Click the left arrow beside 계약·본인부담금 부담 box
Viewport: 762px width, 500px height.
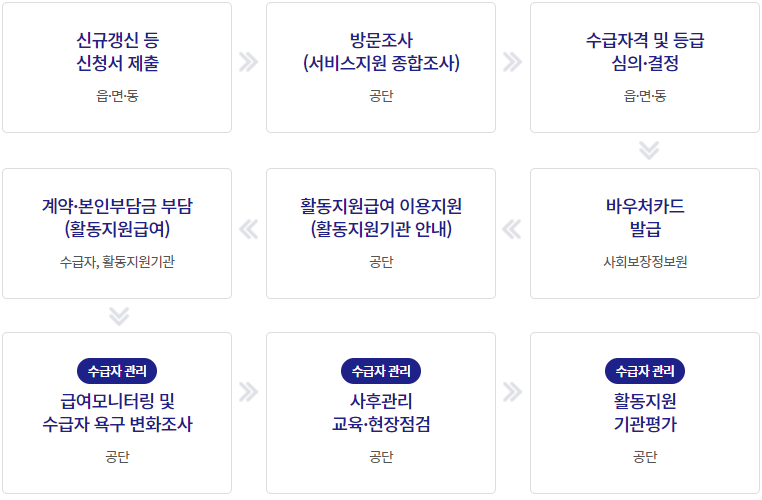tap(248, 229)
